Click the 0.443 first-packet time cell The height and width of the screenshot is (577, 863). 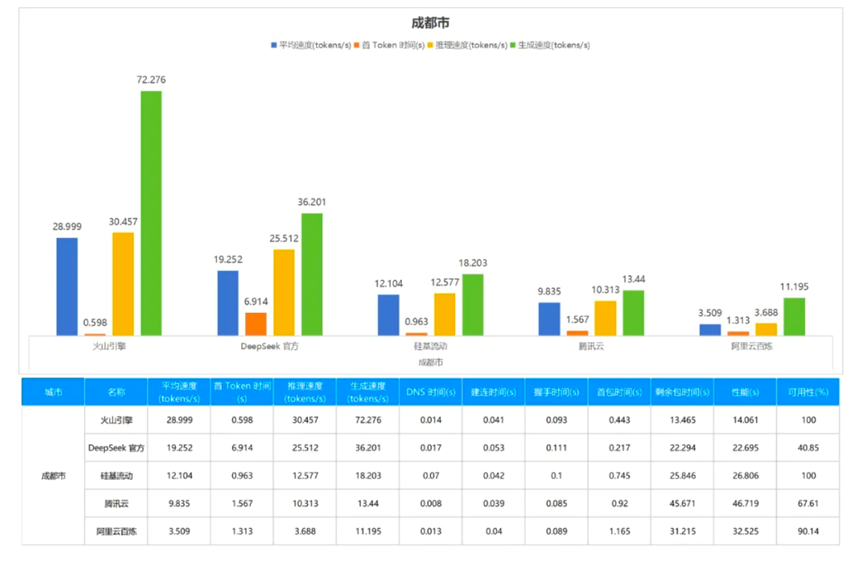pyautogui.click(x=620, y=420)
